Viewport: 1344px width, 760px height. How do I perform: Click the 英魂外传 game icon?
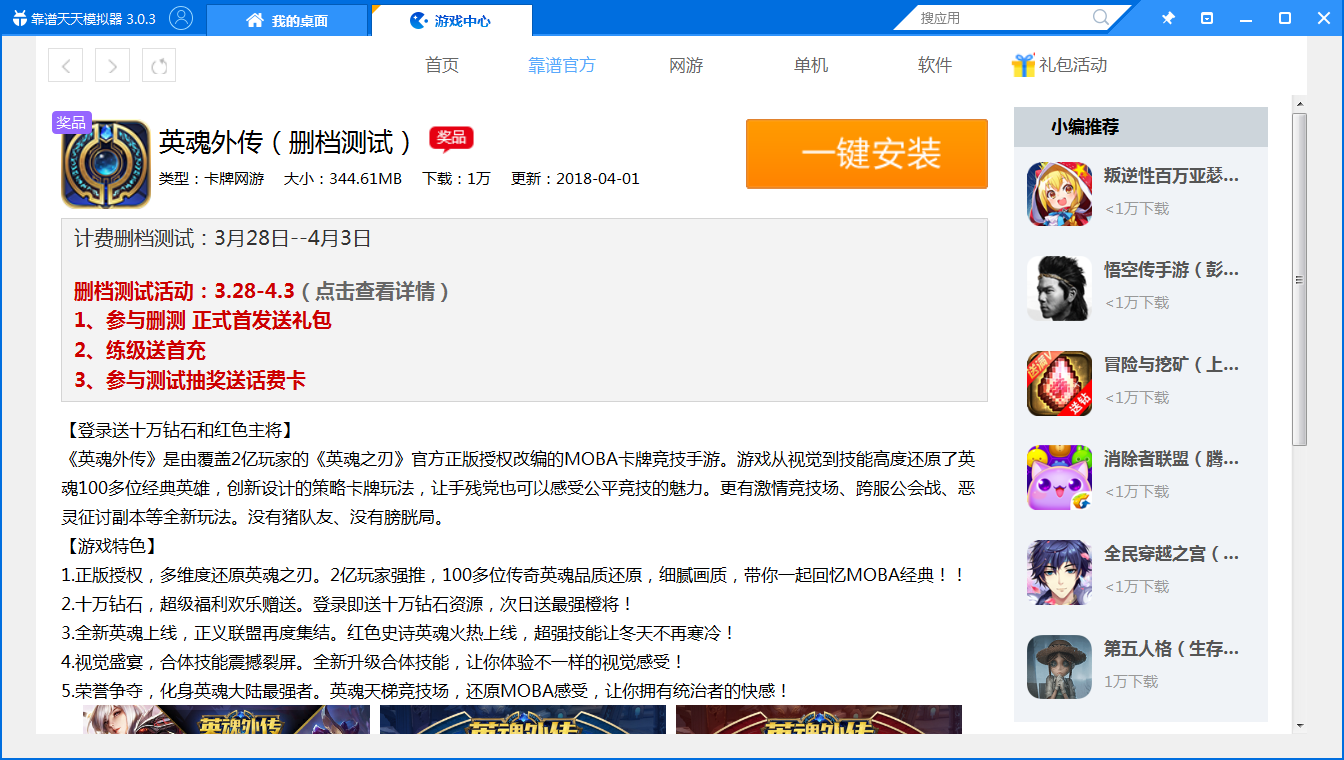[105, 165]
